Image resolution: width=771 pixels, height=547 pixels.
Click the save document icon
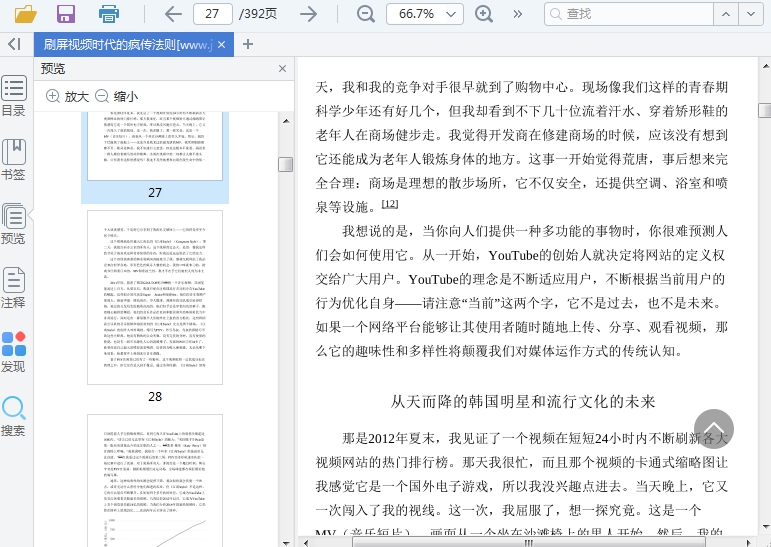(x=66, y=14)
